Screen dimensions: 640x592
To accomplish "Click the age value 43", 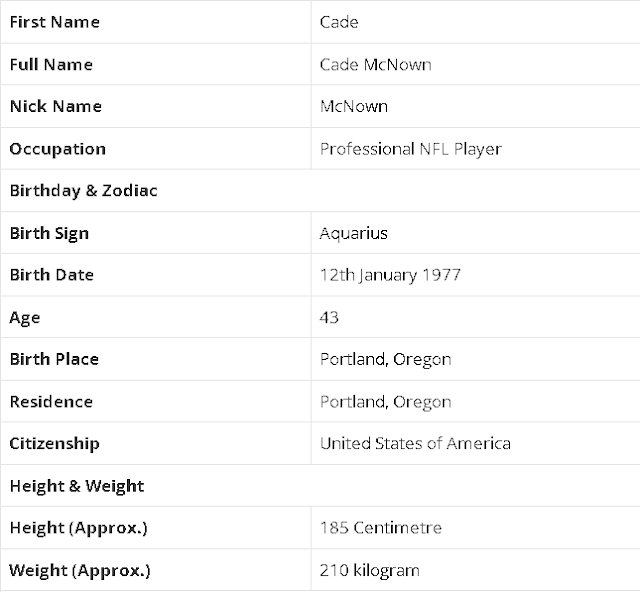I will tap(329, 317).
